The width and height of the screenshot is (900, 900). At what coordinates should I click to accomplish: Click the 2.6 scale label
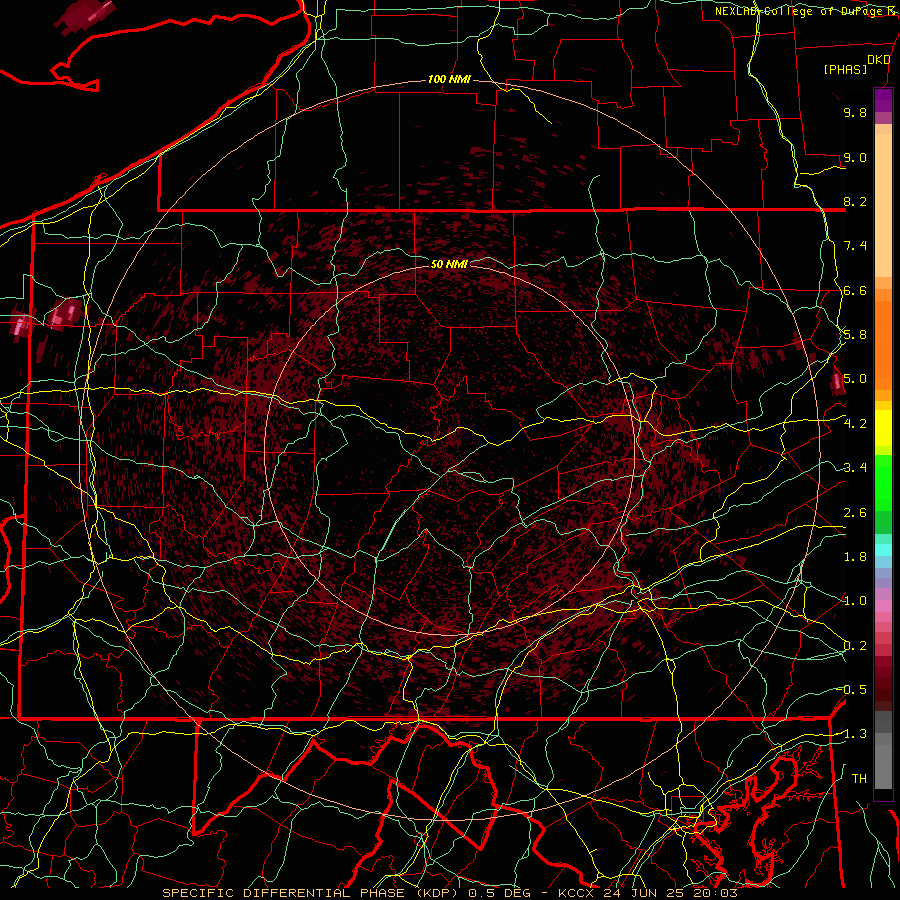(855, 513)
